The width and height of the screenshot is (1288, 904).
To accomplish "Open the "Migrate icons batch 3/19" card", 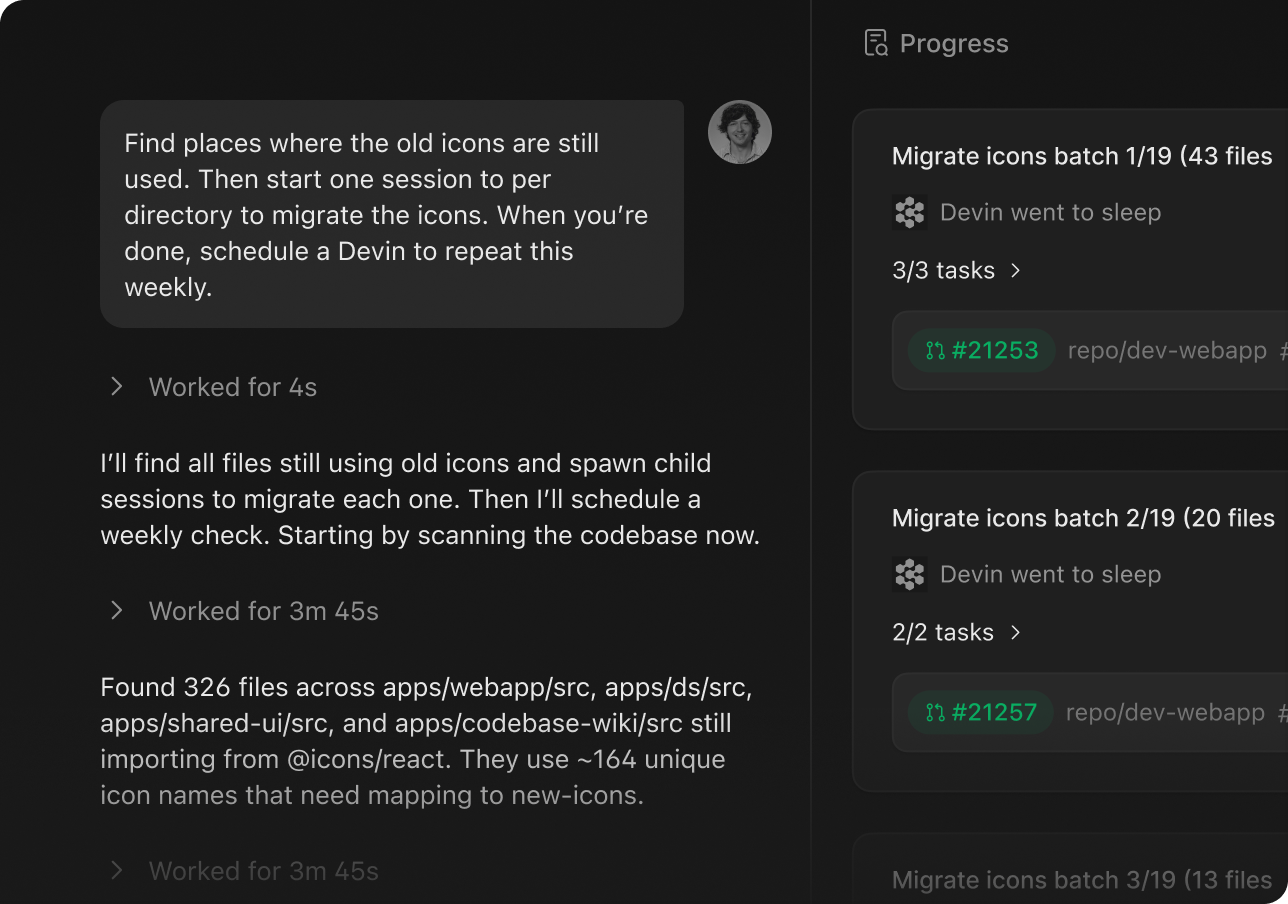I will click(1081, 880).
